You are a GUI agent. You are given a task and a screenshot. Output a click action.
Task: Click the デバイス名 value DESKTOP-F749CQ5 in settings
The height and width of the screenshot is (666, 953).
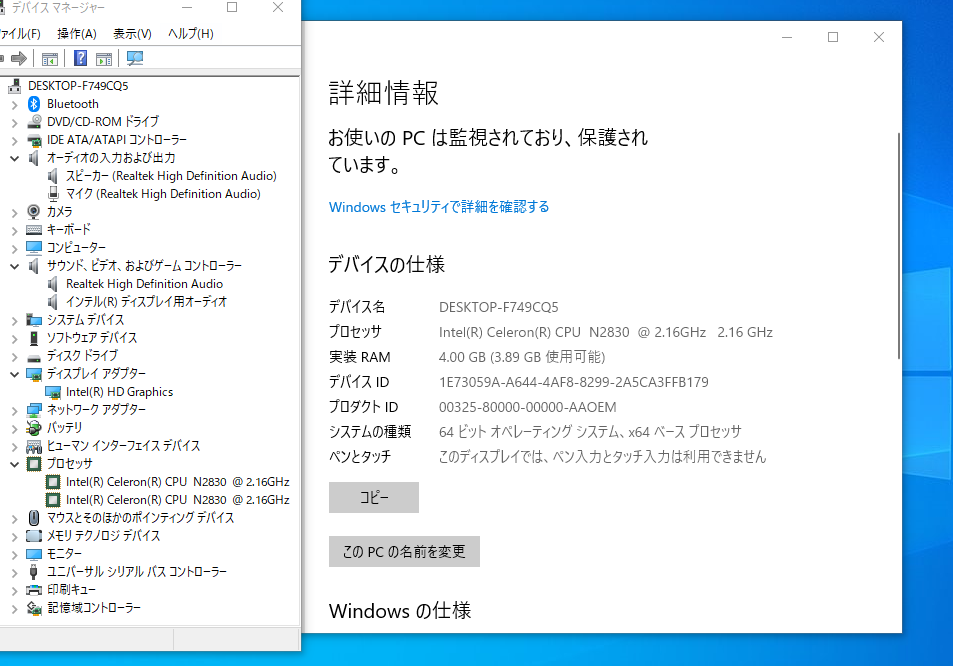click(498, 307)
